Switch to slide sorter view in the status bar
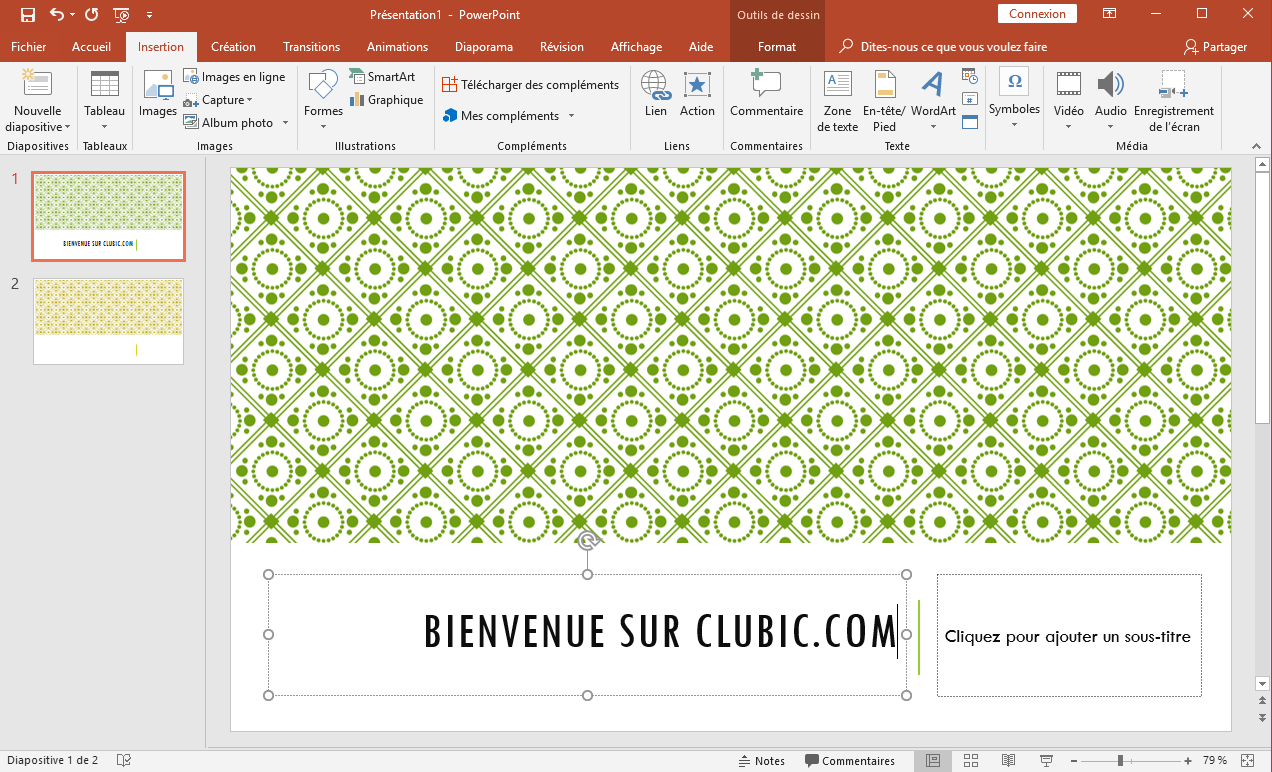 (970, 761)
